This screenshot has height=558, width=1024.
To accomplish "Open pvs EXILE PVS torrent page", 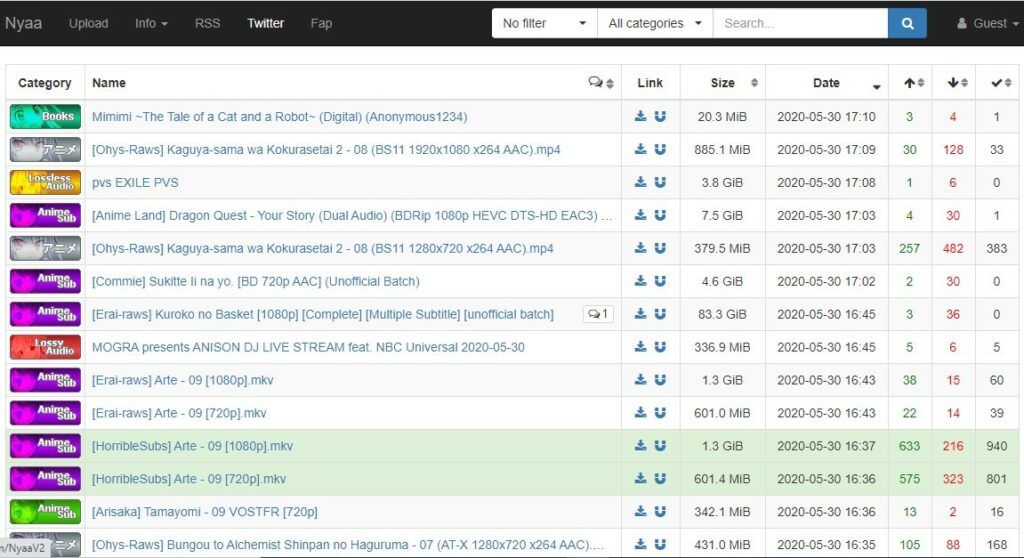I will pos(135,183).
